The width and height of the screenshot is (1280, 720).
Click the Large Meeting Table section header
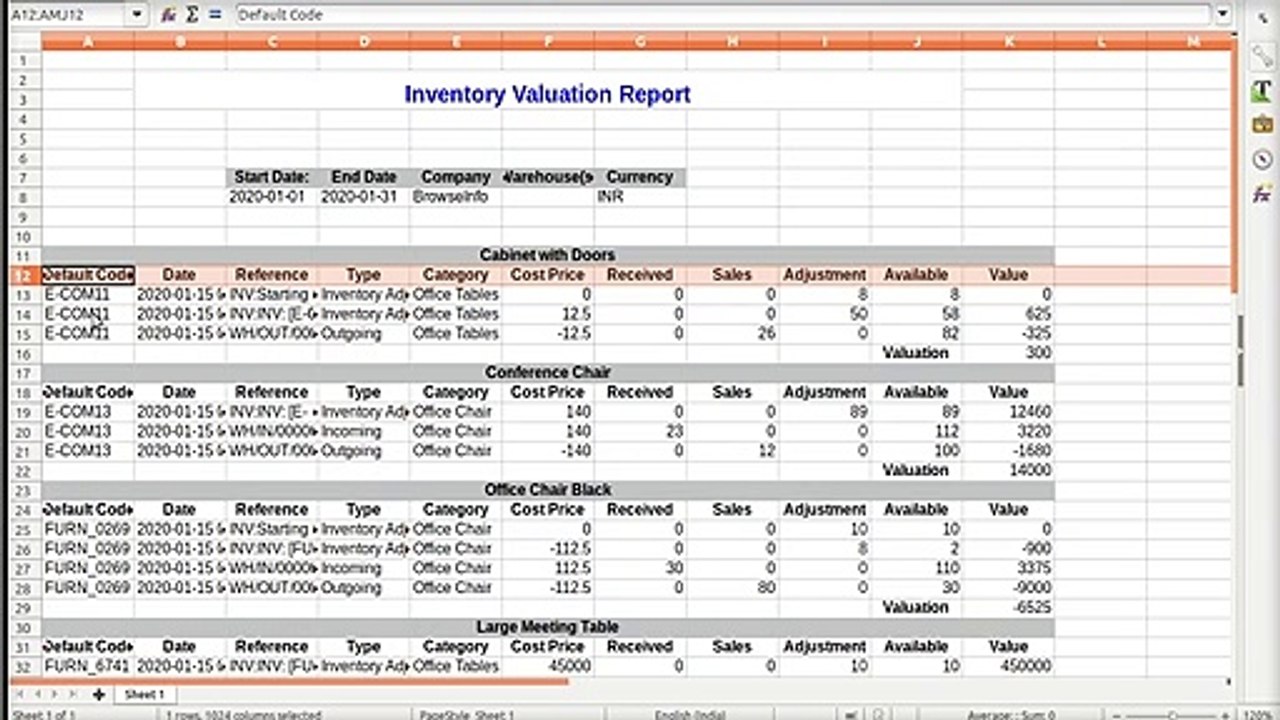(x=547, y=627)
